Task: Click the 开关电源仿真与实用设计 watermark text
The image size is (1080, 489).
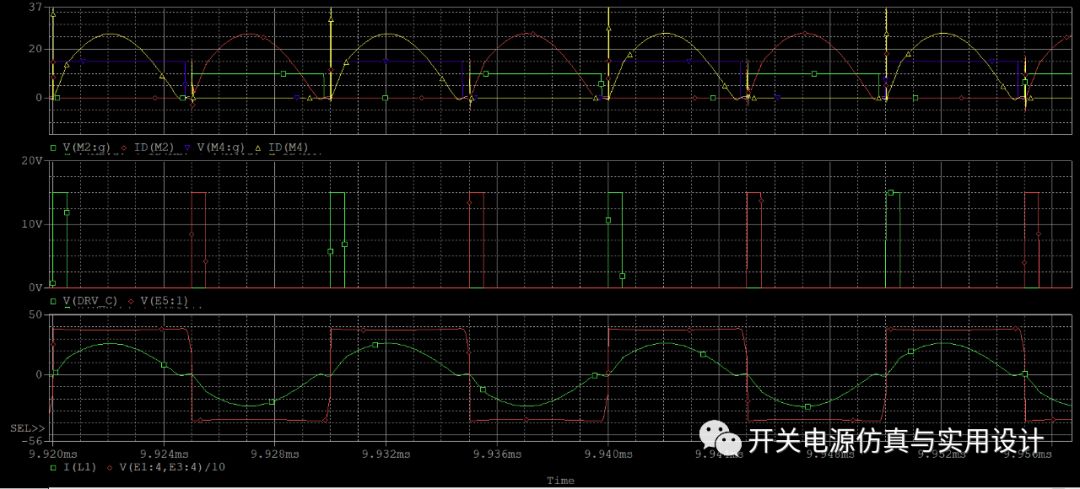Action: tap(896, 439)
